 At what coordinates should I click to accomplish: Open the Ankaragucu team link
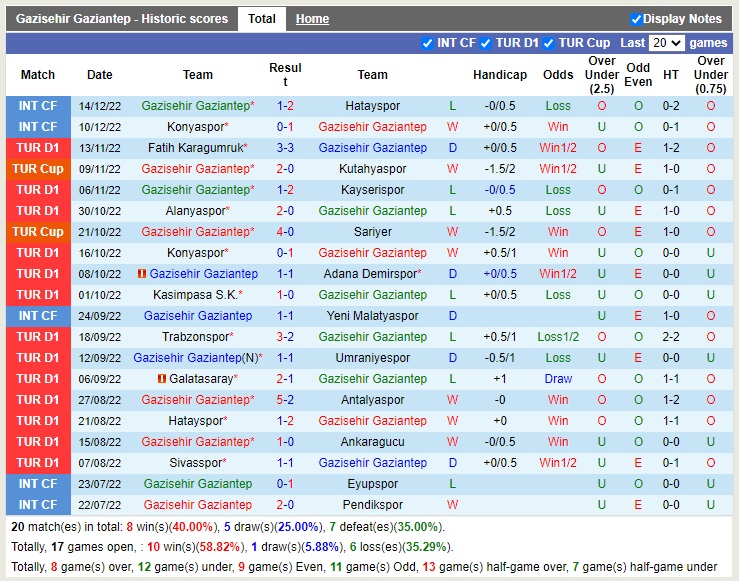372,442
